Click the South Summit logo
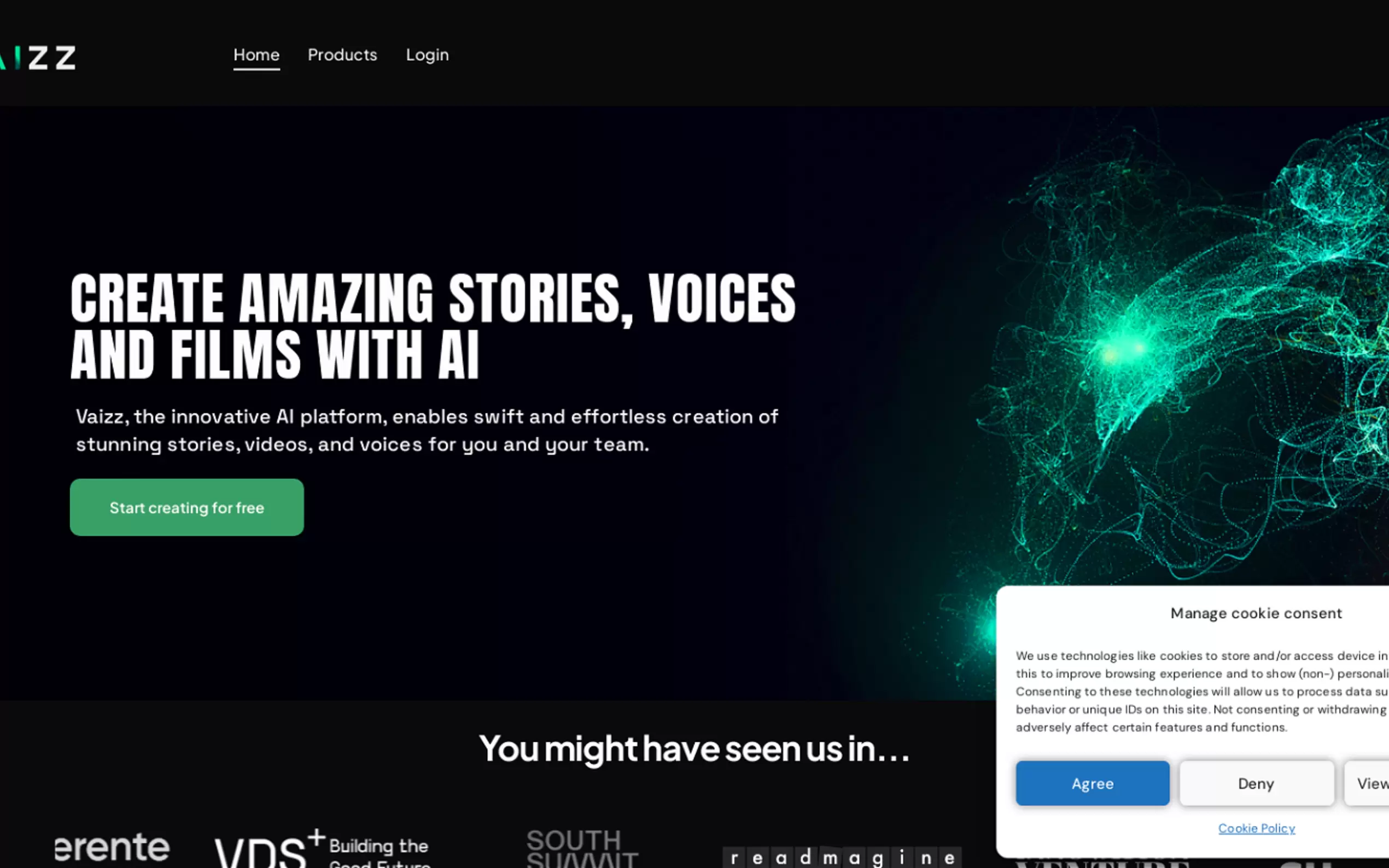Image resolution: width=1389 pixels, height=868 pixels. coord(582,848)
